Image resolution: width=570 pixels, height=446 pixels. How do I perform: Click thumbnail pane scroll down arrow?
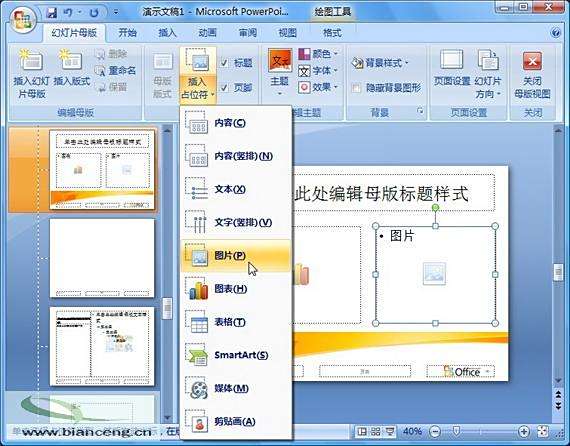click(x=167, y=418)
